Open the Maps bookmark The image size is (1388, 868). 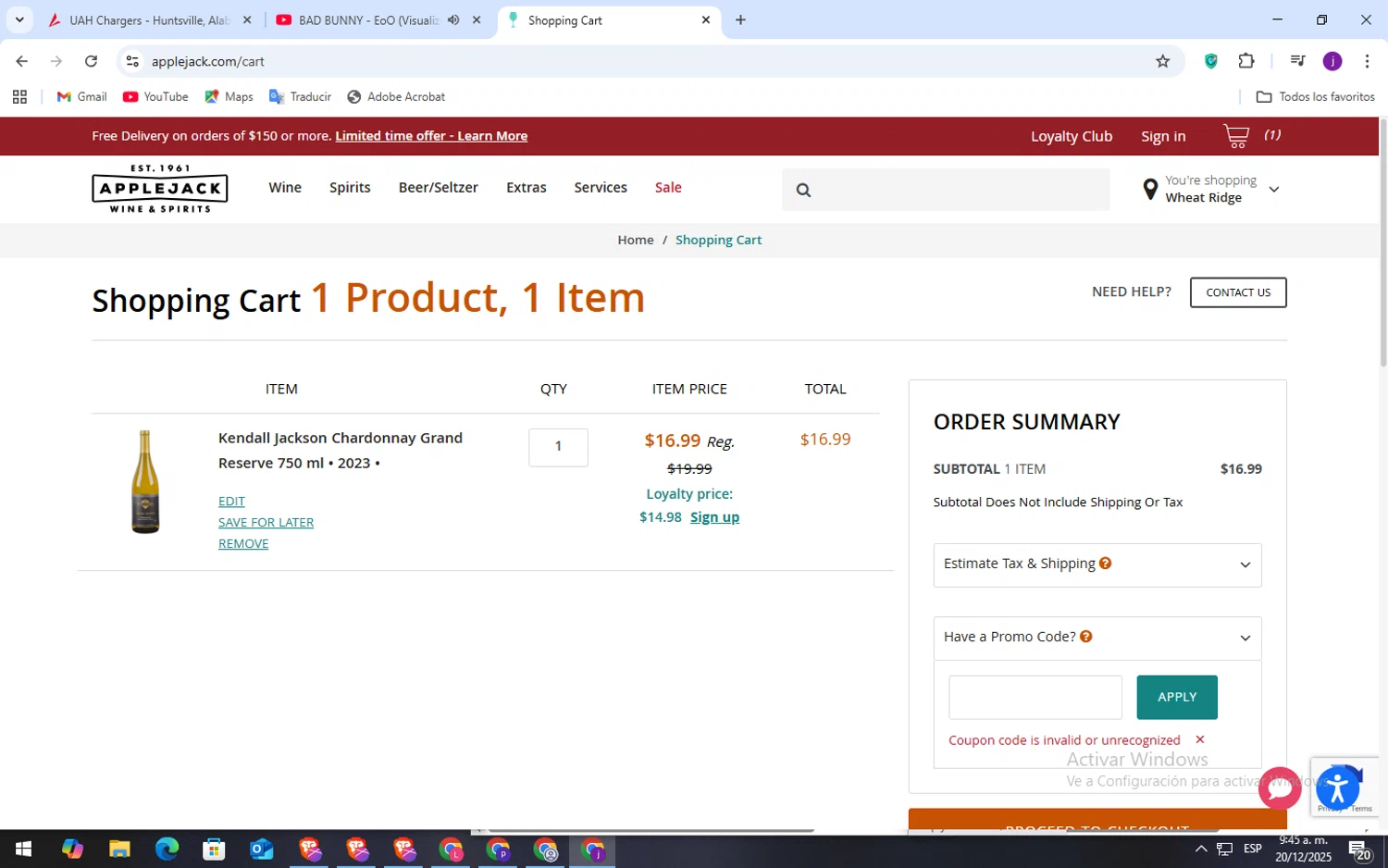(229, 96)
